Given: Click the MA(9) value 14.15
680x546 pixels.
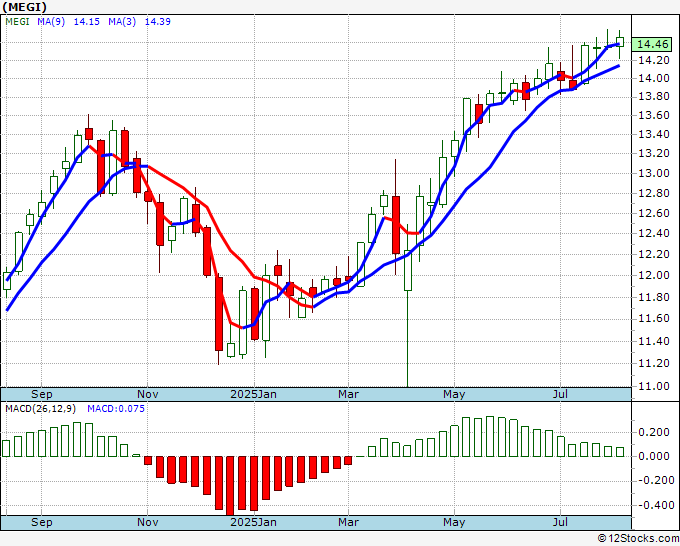Looking at the screenshot, I should tap(87, 21).
